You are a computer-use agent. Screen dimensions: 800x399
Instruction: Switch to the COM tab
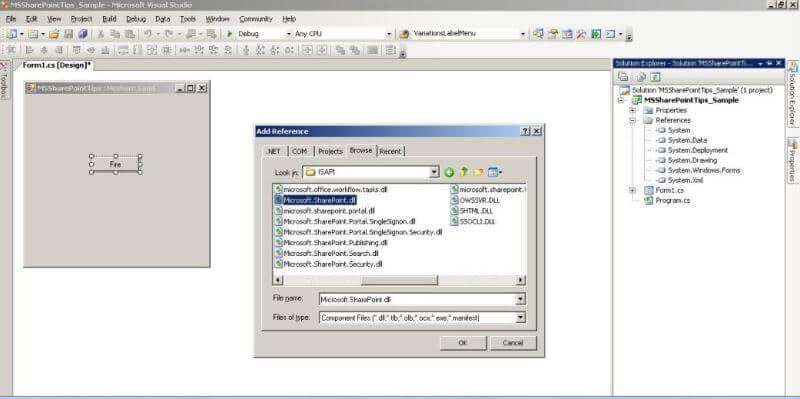click(x=299, y=152)
